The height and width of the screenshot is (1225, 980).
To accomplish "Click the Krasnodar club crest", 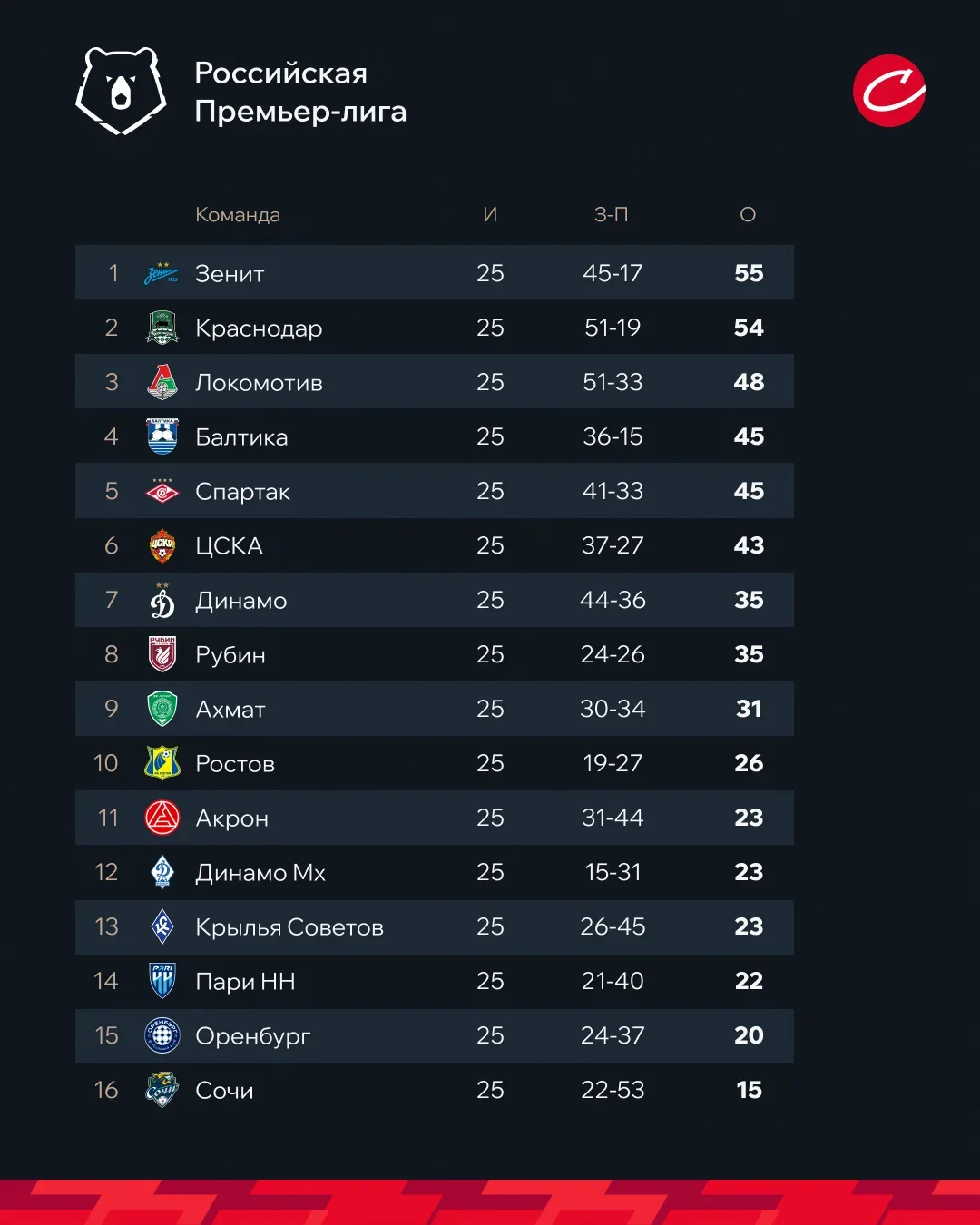I will click(162, 328).
